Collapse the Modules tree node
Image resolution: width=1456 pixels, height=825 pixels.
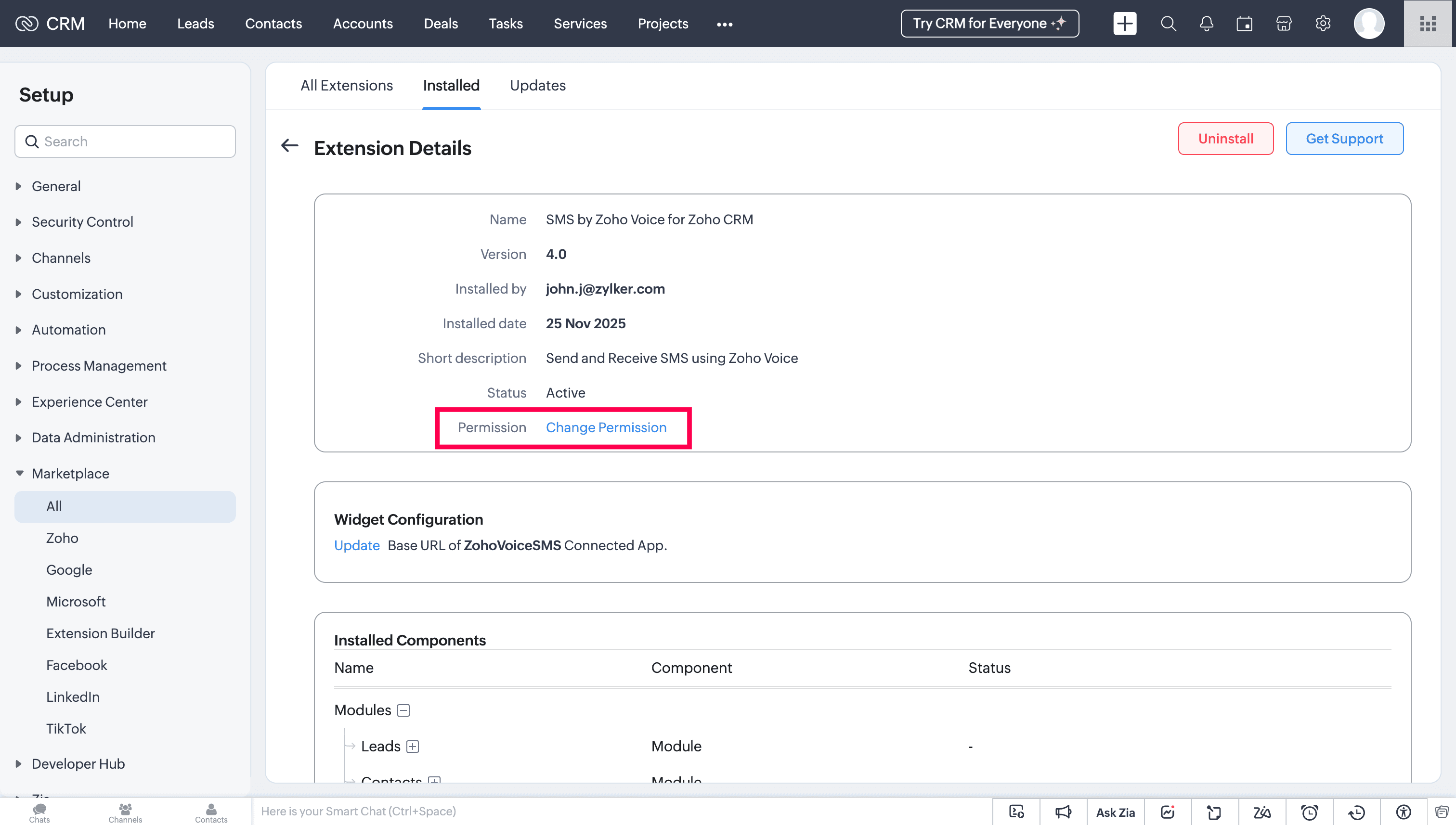pyautogui.click(x=403, y=710)
